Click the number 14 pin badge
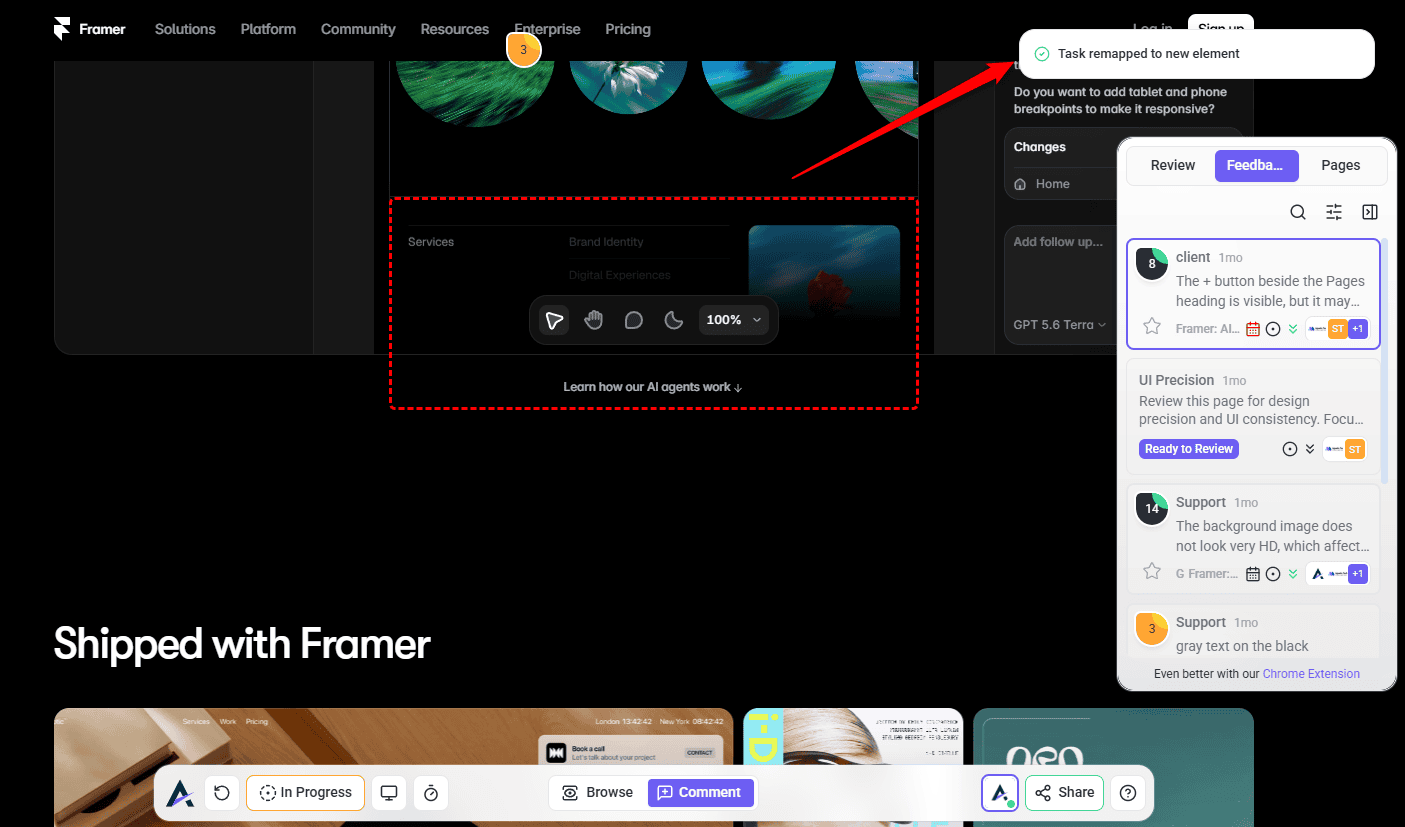This screenshot has height=827, width=1405. click(x=1152, y=509)
